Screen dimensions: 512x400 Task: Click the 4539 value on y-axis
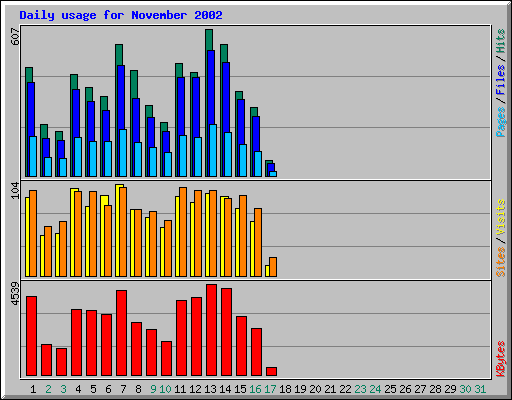15,294
